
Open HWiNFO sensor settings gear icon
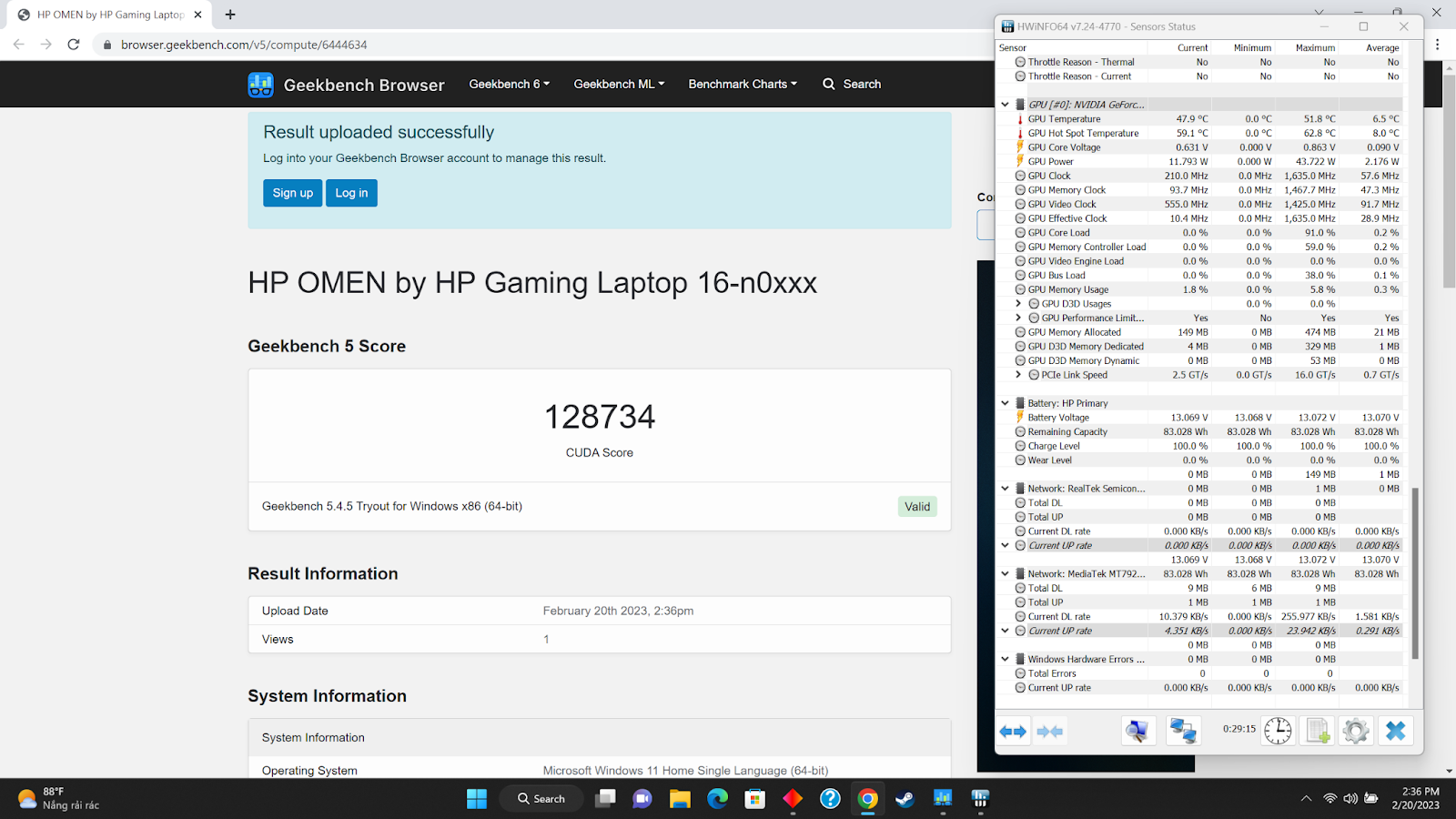click(1356, 731)
